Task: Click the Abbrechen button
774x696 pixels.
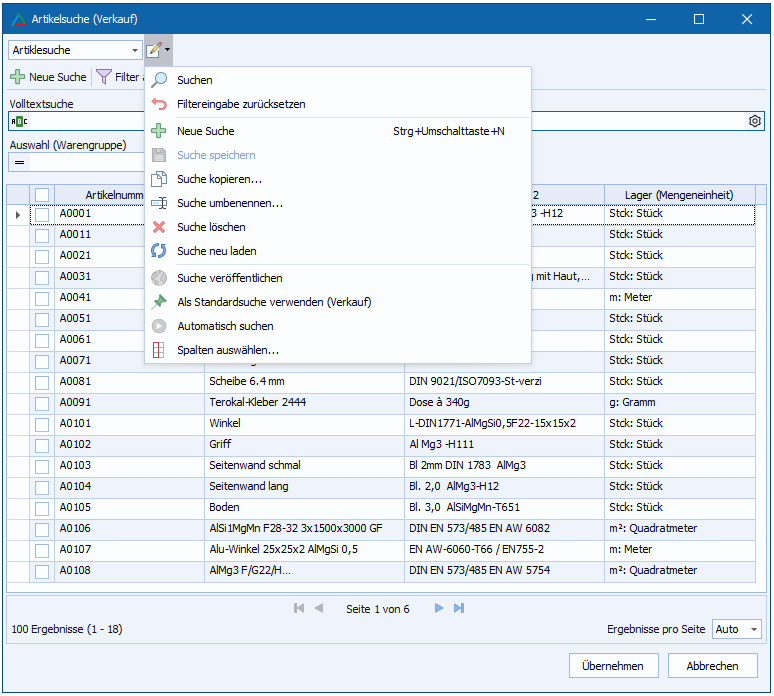Action: coord(713,666)
